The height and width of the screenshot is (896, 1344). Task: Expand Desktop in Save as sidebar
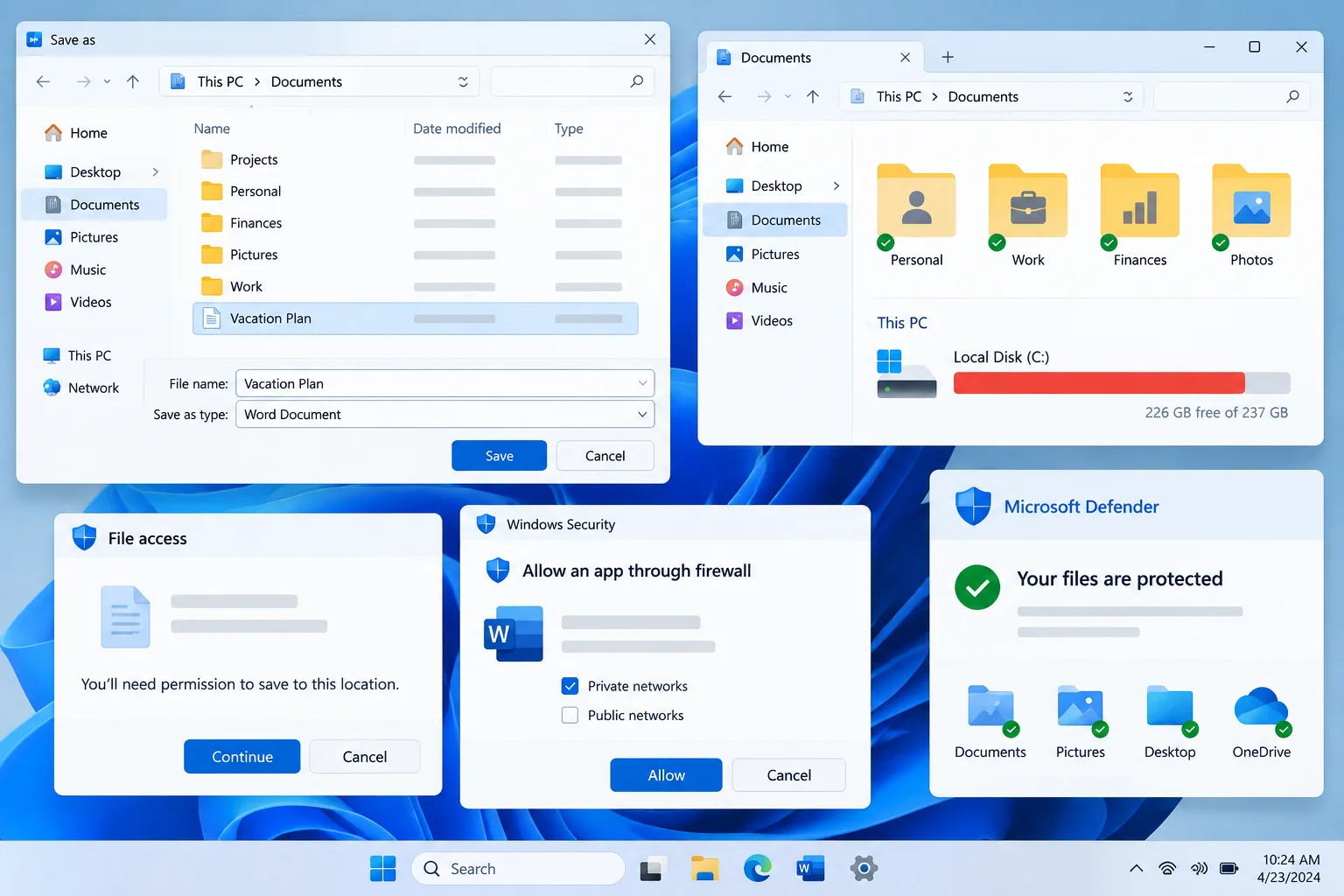click(156, 172)
